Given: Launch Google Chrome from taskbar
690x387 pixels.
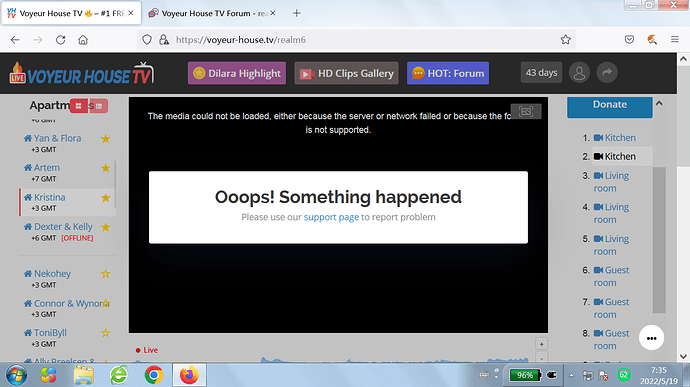Looking at the screenshot, I should [x=154, y=375].
